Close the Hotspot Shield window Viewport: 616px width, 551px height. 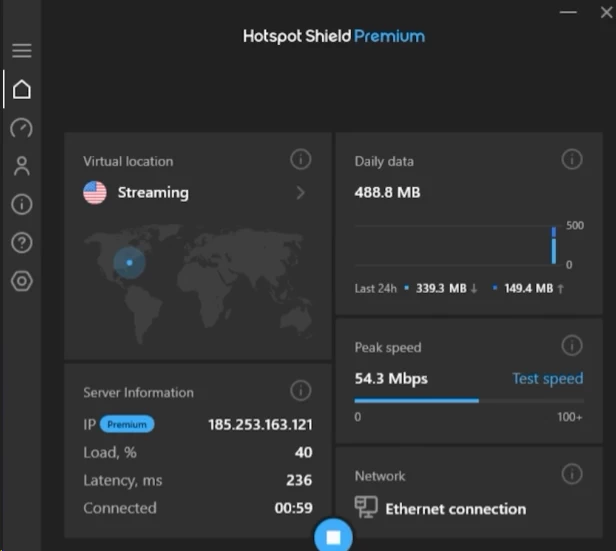tap(606, 13)
